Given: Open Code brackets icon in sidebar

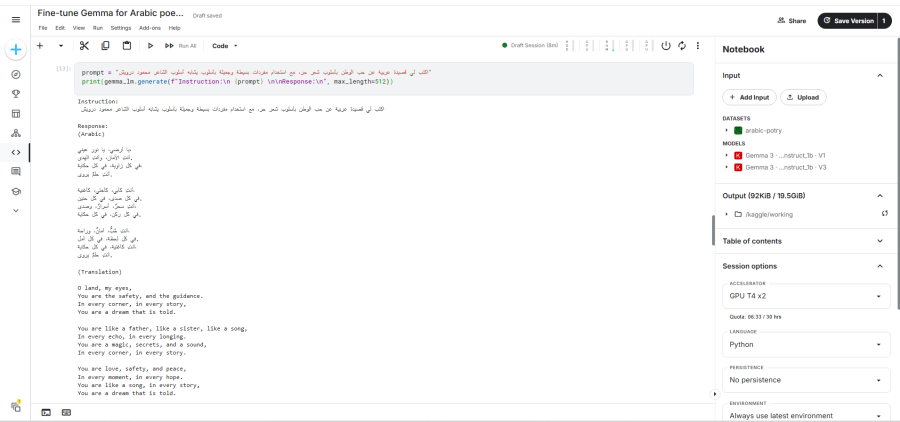Looking at the screenshot, I should point(15,152).
